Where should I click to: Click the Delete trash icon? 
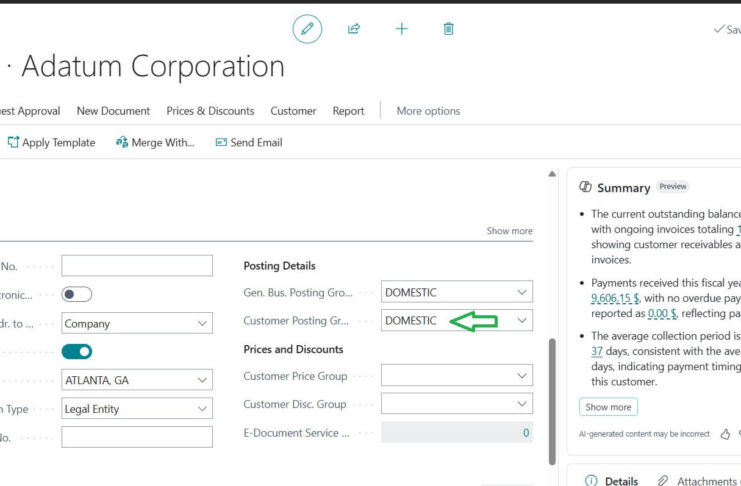coord(448,29)
